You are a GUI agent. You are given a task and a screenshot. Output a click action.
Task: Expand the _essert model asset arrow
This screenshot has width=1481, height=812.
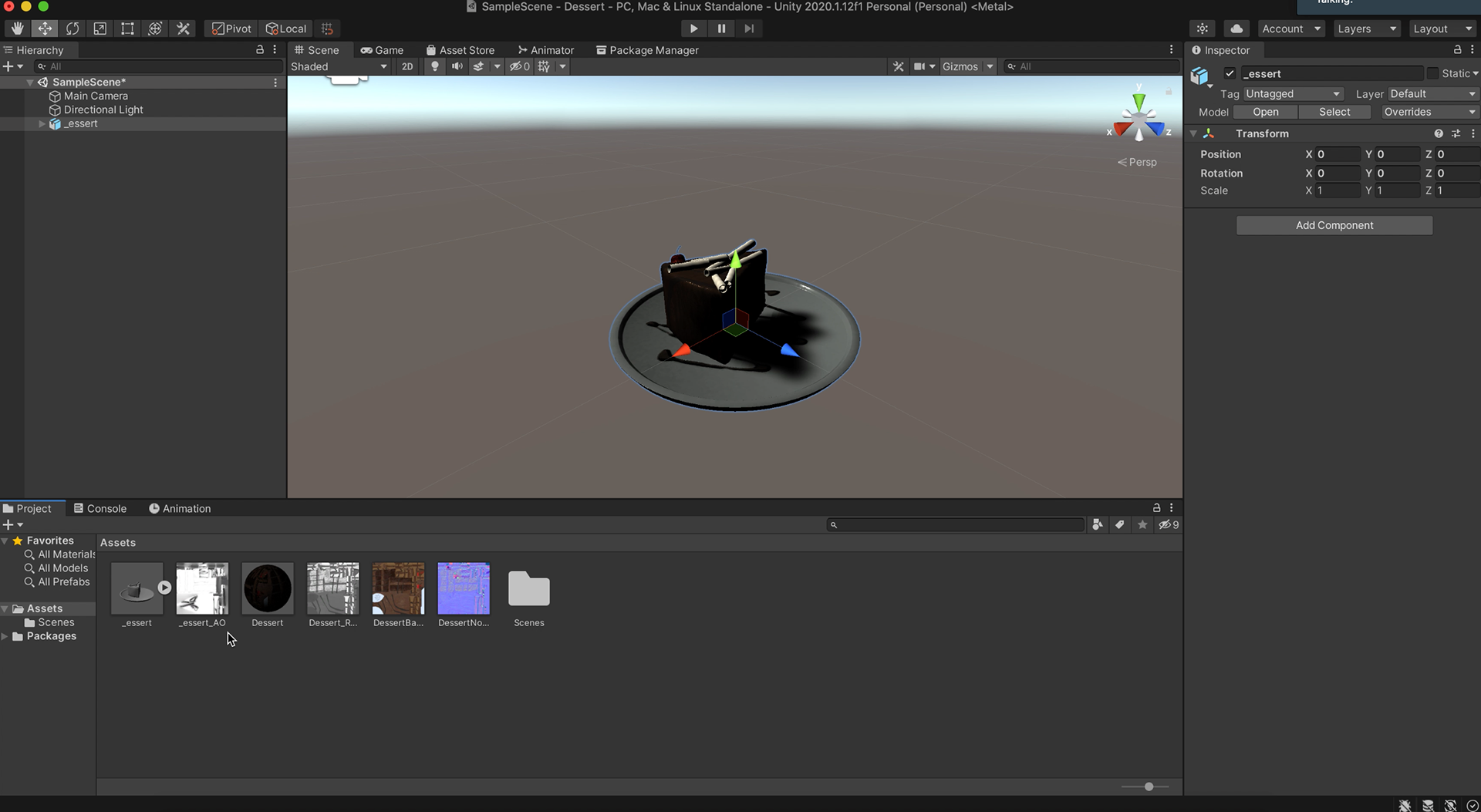pyautogui.click(x=164, y=588)
